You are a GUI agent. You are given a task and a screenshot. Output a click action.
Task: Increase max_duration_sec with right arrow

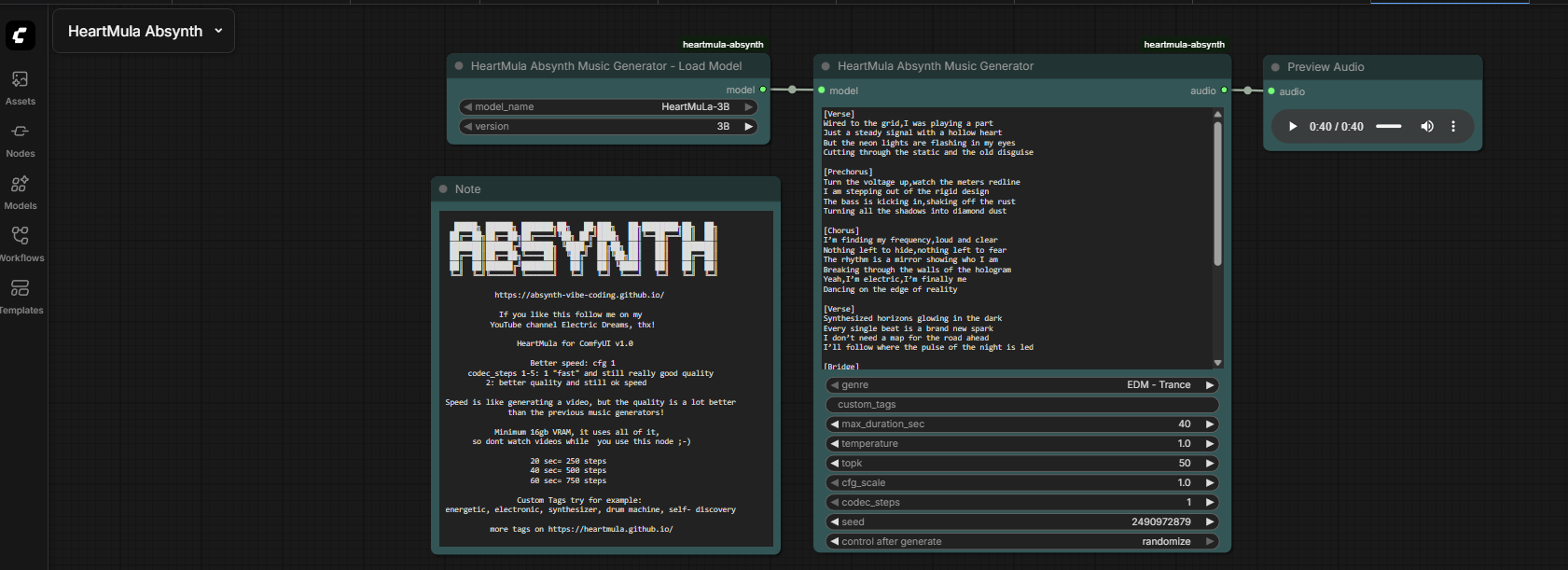tap(1210, 424)
